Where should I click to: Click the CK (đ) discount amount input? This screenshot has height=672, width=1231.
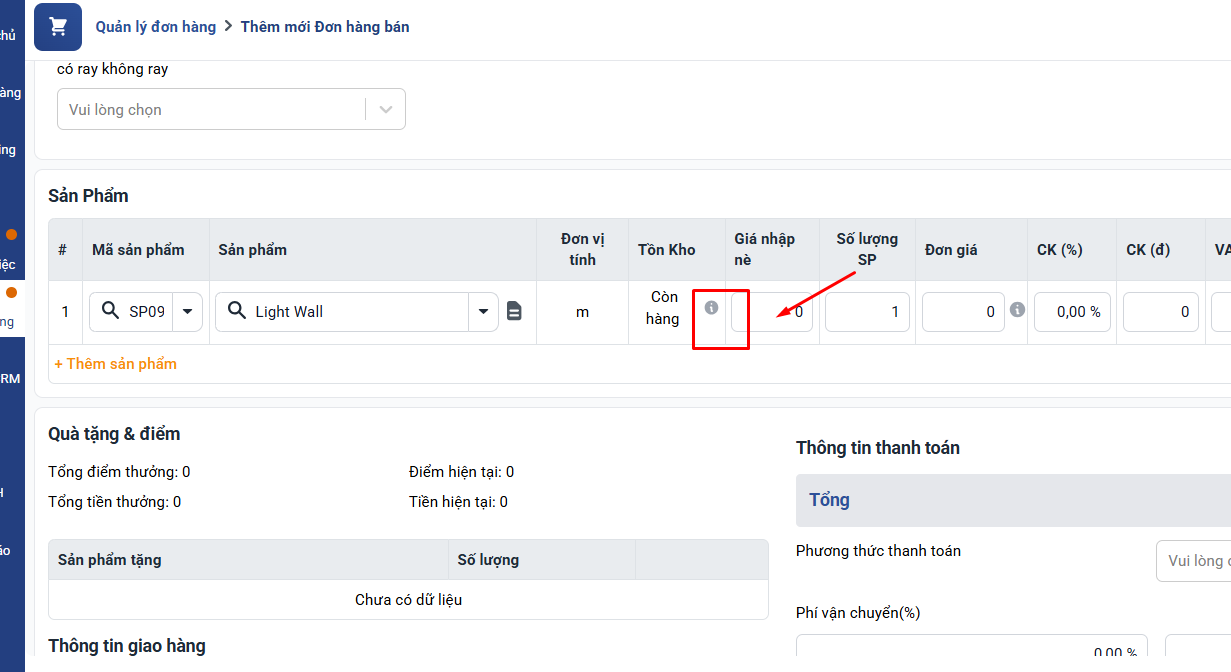[1160, 312]
